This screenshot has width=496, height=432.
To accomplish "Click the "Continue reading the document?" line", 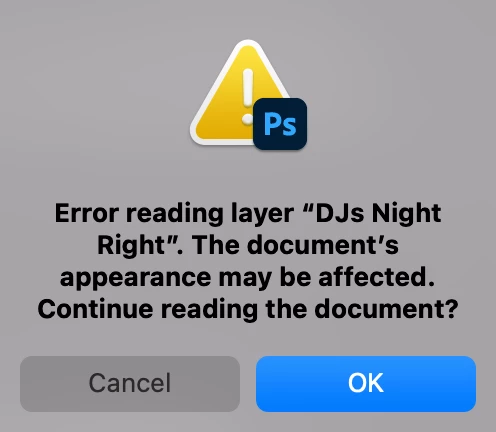I will 248,310.
